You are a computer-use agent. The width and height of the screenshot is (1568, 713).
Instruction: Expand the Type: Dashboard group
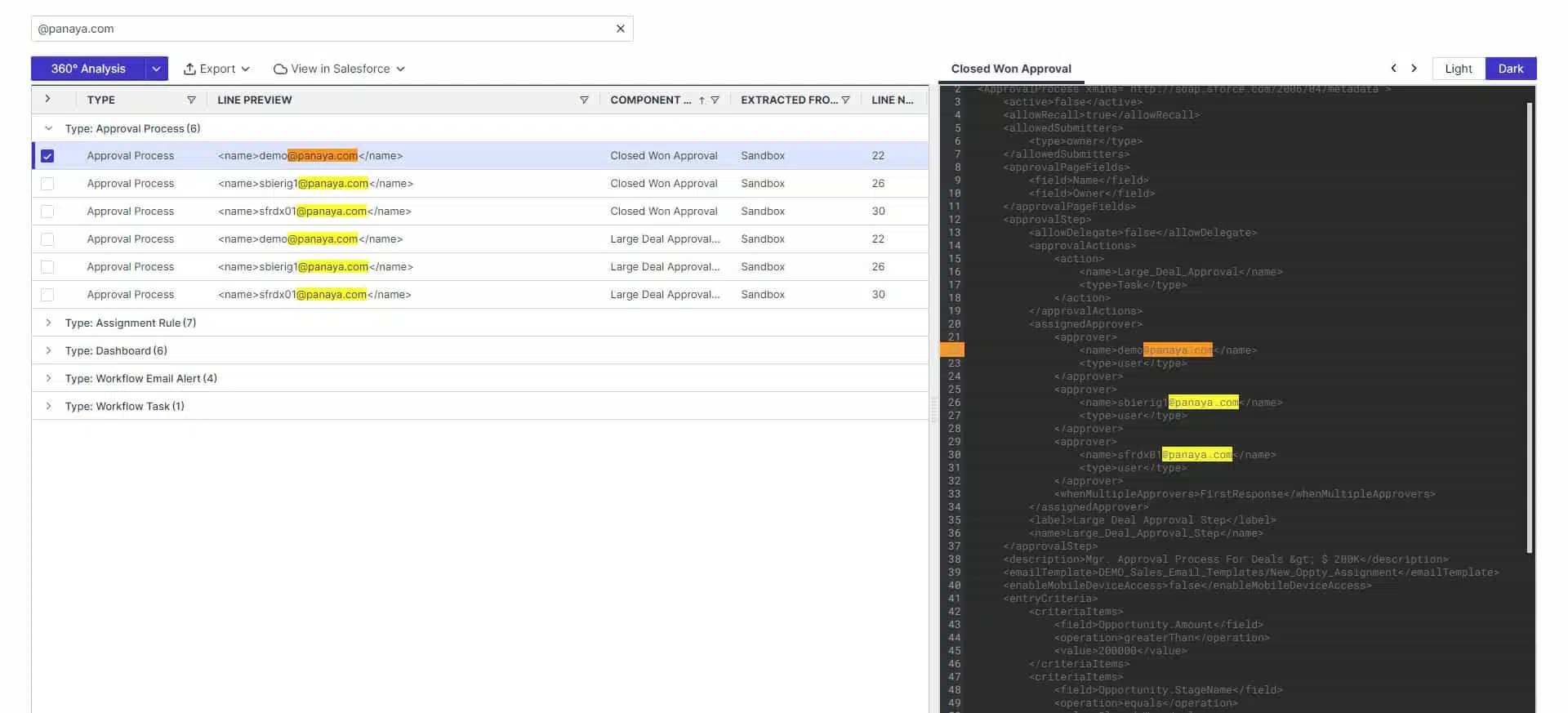coord(48,350)
